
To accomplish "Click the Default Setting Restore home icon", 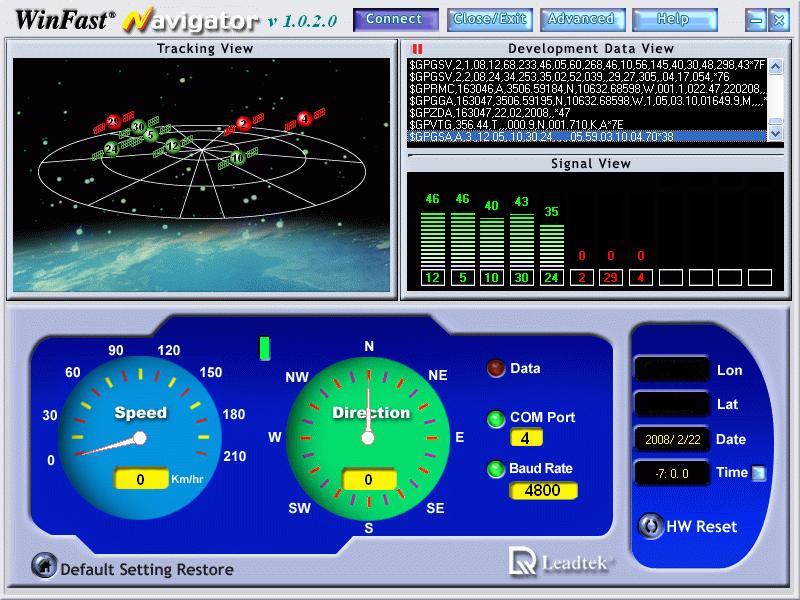I will pos(44,565).
